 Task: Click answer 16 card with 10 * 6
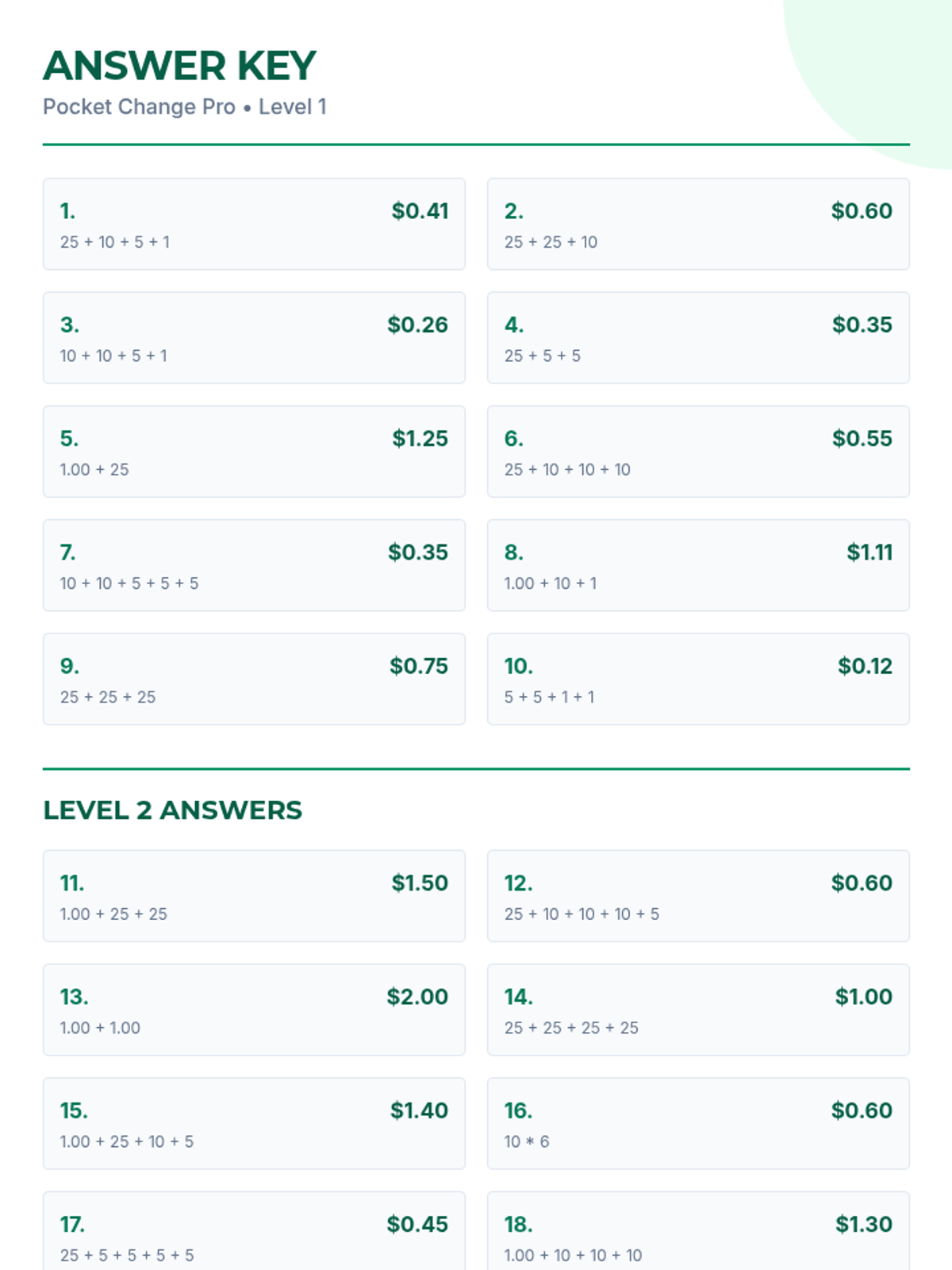tap(698, 1123)
